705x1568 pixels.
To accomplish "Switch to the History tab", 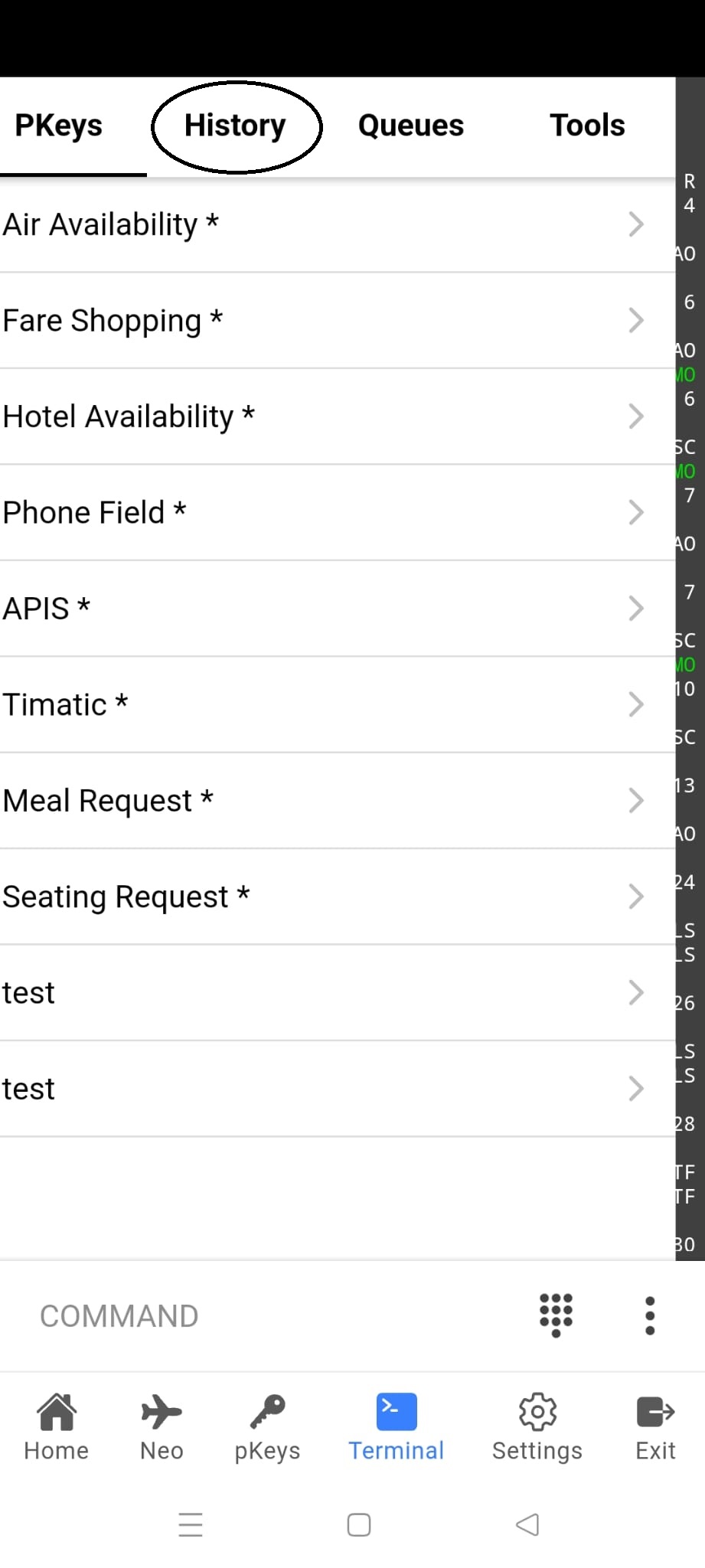I will (x=235, y=126).
